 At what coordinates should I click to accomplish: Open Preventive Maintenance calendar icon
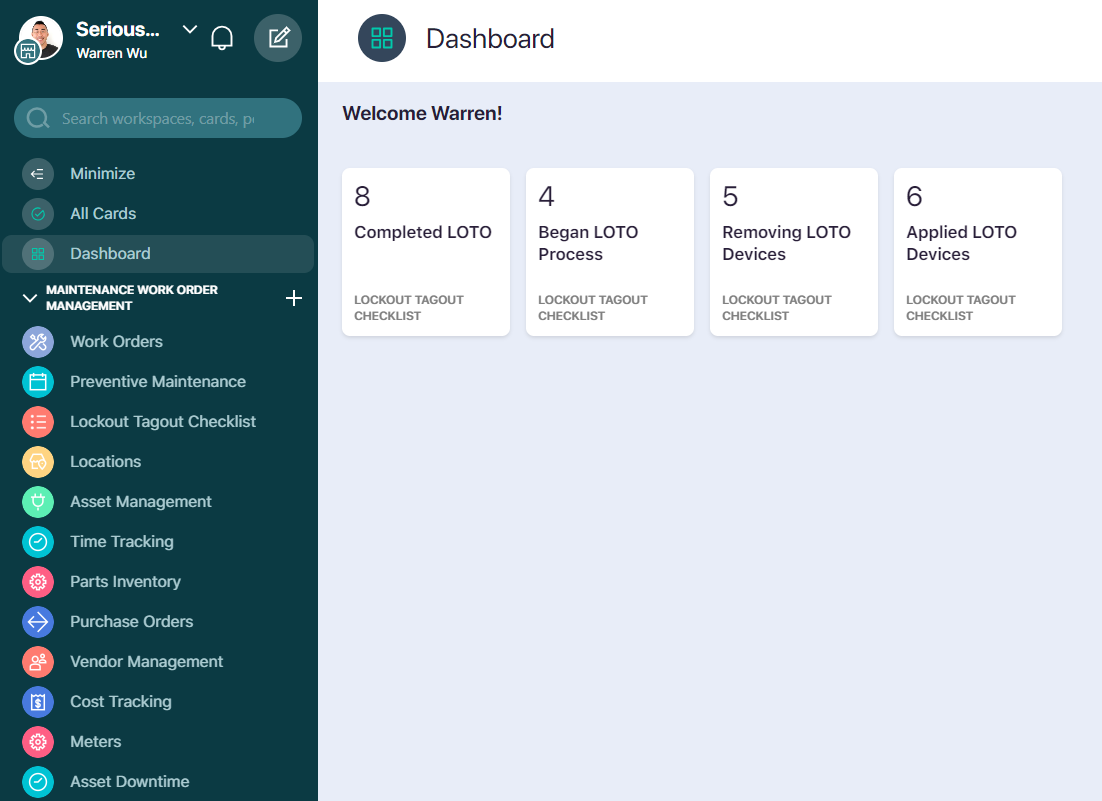pos(37,381)
